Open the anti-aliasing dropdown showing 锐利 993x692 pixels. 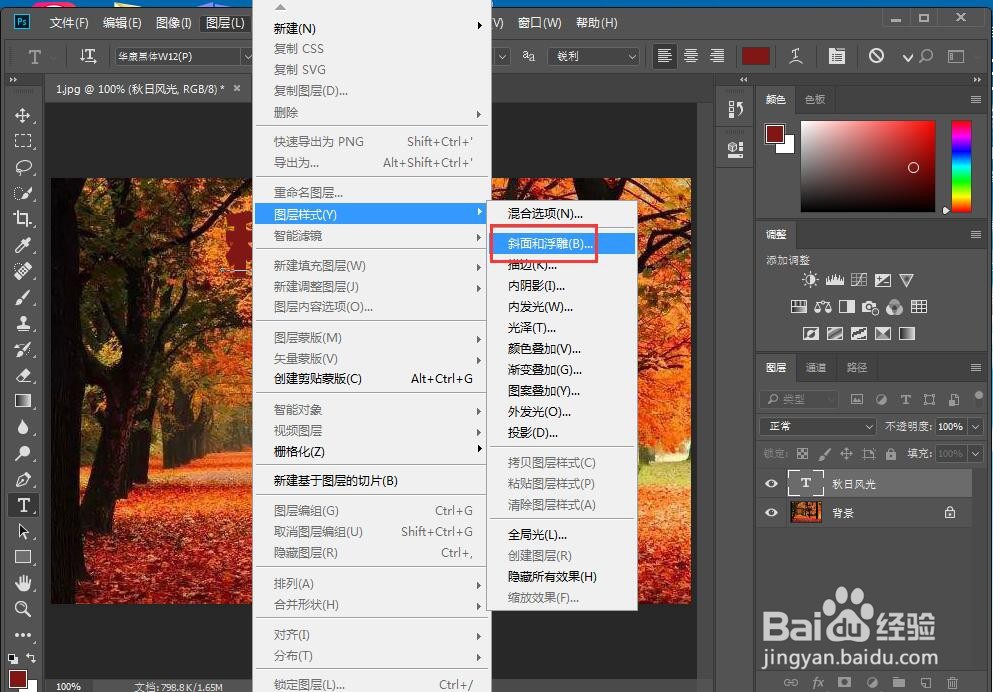point(594,57)
